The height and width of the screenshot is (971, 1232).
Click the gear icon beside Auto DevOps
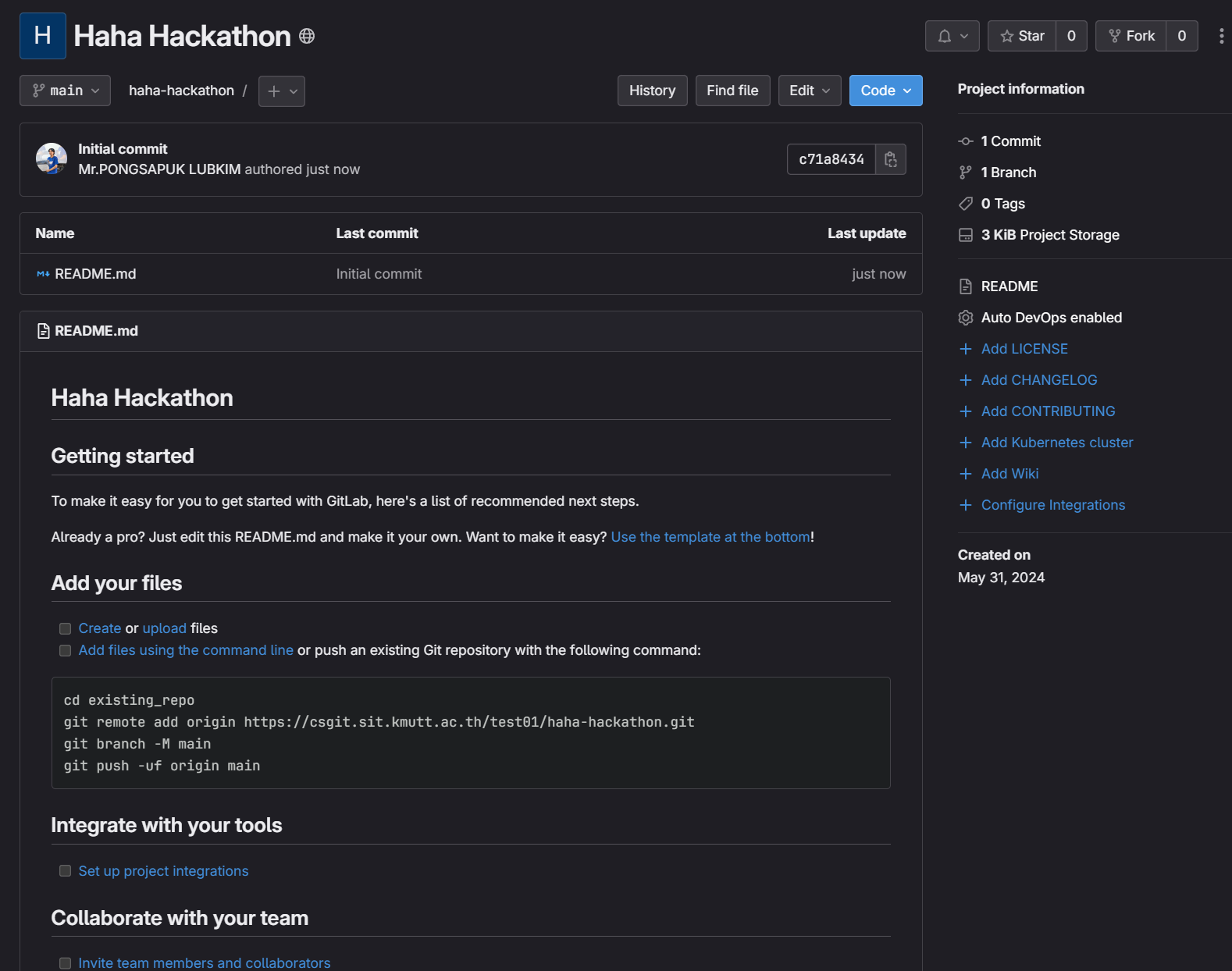966,318
